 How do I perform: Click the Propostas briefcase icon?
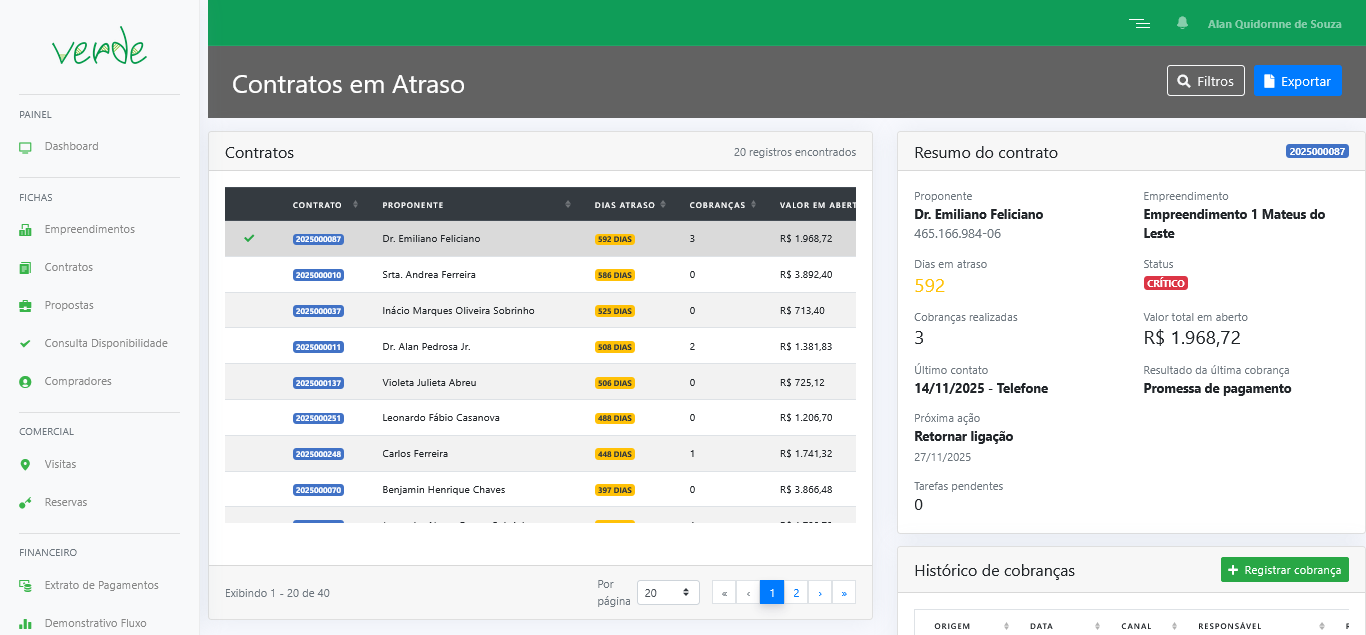[25, 306]
